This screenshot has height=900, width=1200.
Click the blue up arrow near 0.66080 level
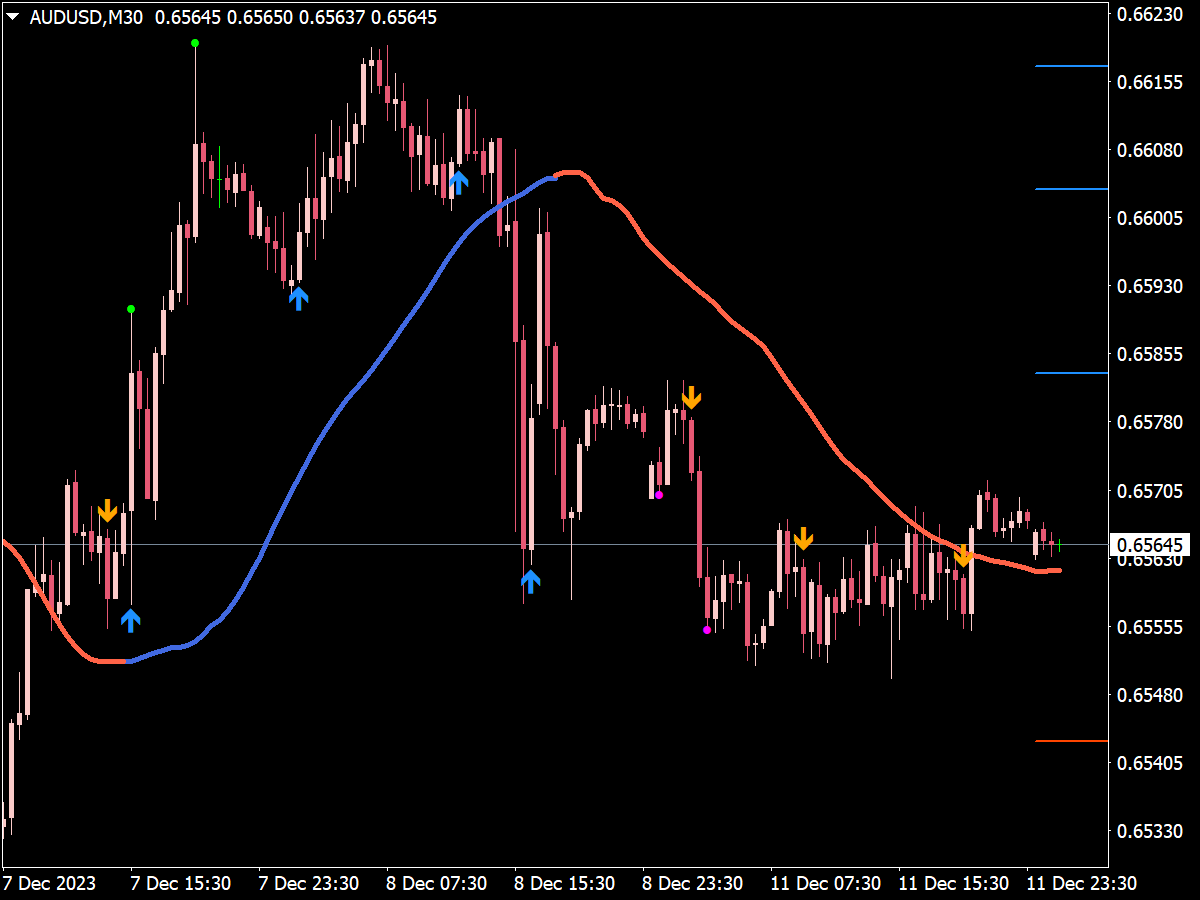(458, 181)
